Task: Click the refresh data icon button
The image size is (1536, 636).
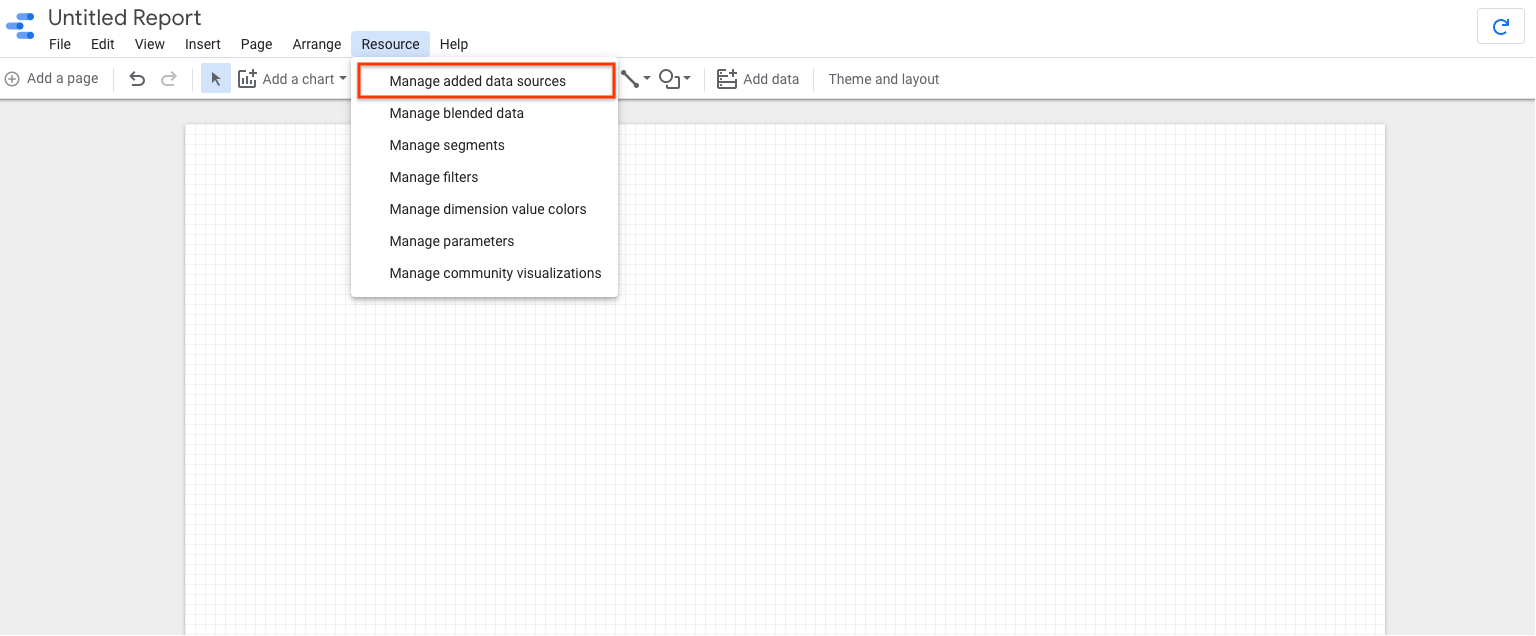Action: [1500, 27]
